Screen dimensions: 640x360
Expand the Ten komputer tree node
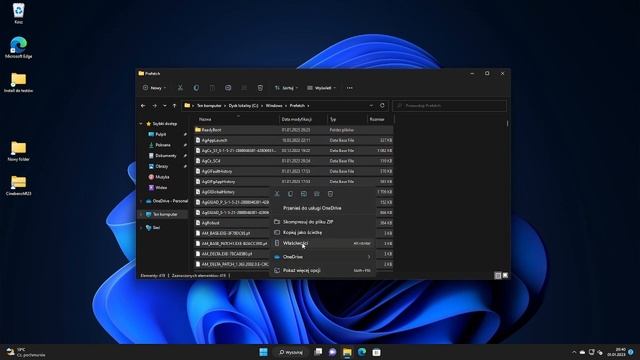click(x=141, y=214)
